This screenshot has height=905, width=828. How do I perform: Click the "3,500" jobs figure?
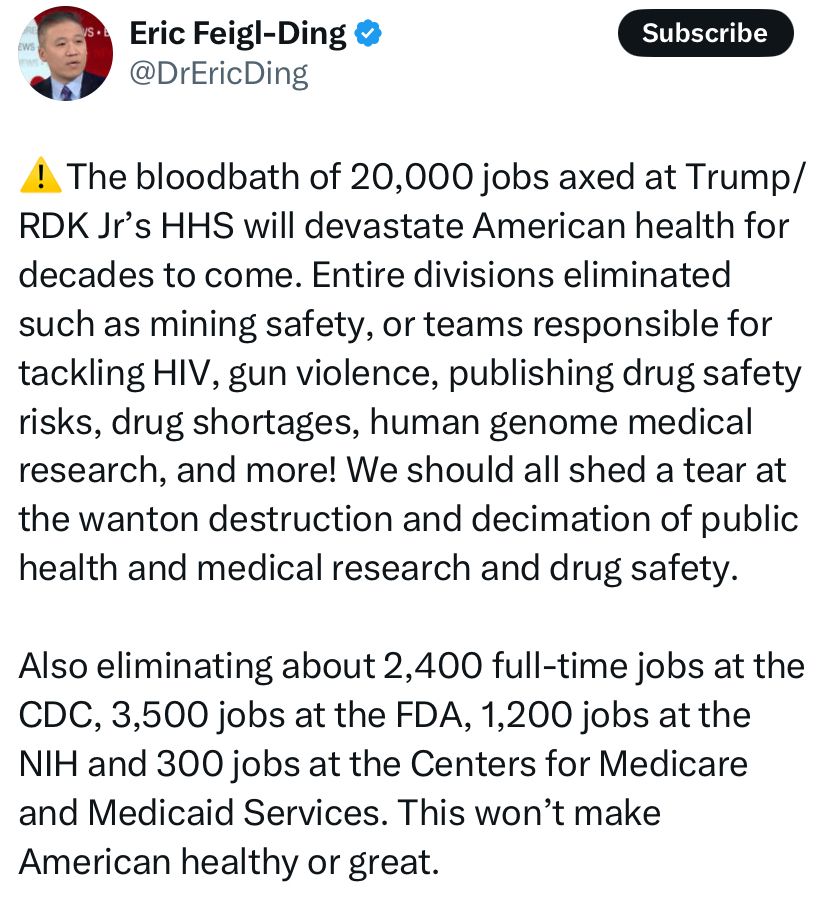(x=160, y=715)
